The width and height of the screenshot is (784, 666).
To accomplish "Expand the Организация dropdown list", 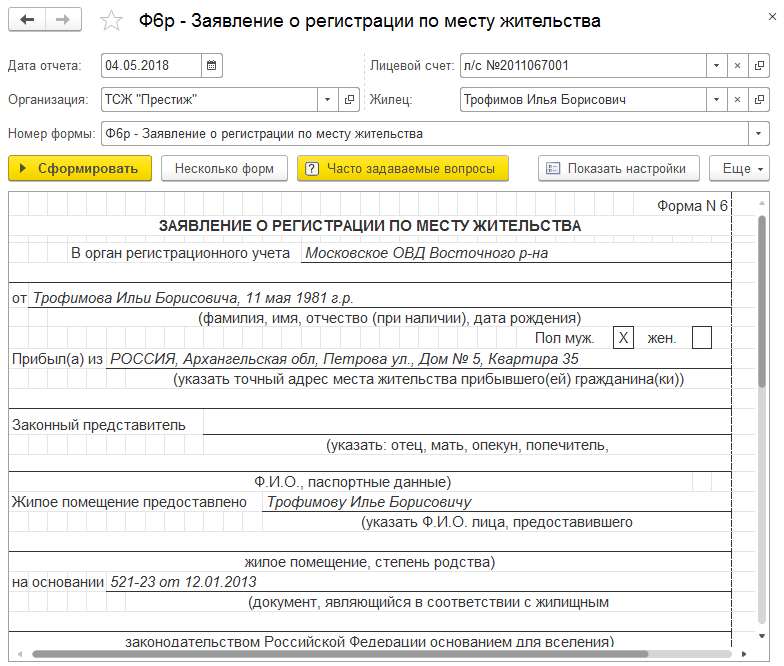I will click(x=328, y=100).
